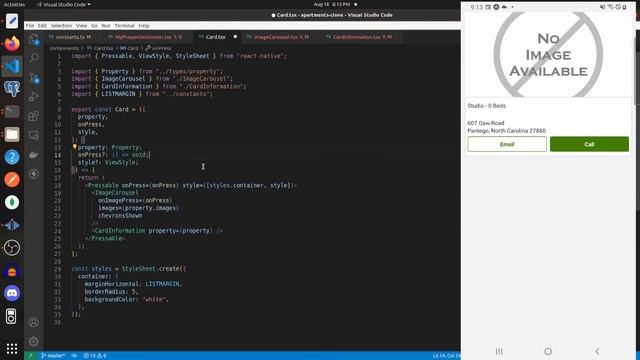Click the LISTMARGIN value on line 31
This screenshot has height=360, width=640.
[x=162, y=284]
